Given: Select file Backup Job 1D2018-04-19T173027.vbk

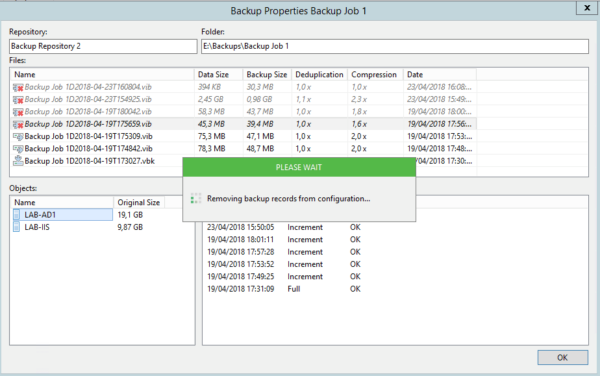Looking at the screenshot, I should pyautogui.click(x=90, y=161).
